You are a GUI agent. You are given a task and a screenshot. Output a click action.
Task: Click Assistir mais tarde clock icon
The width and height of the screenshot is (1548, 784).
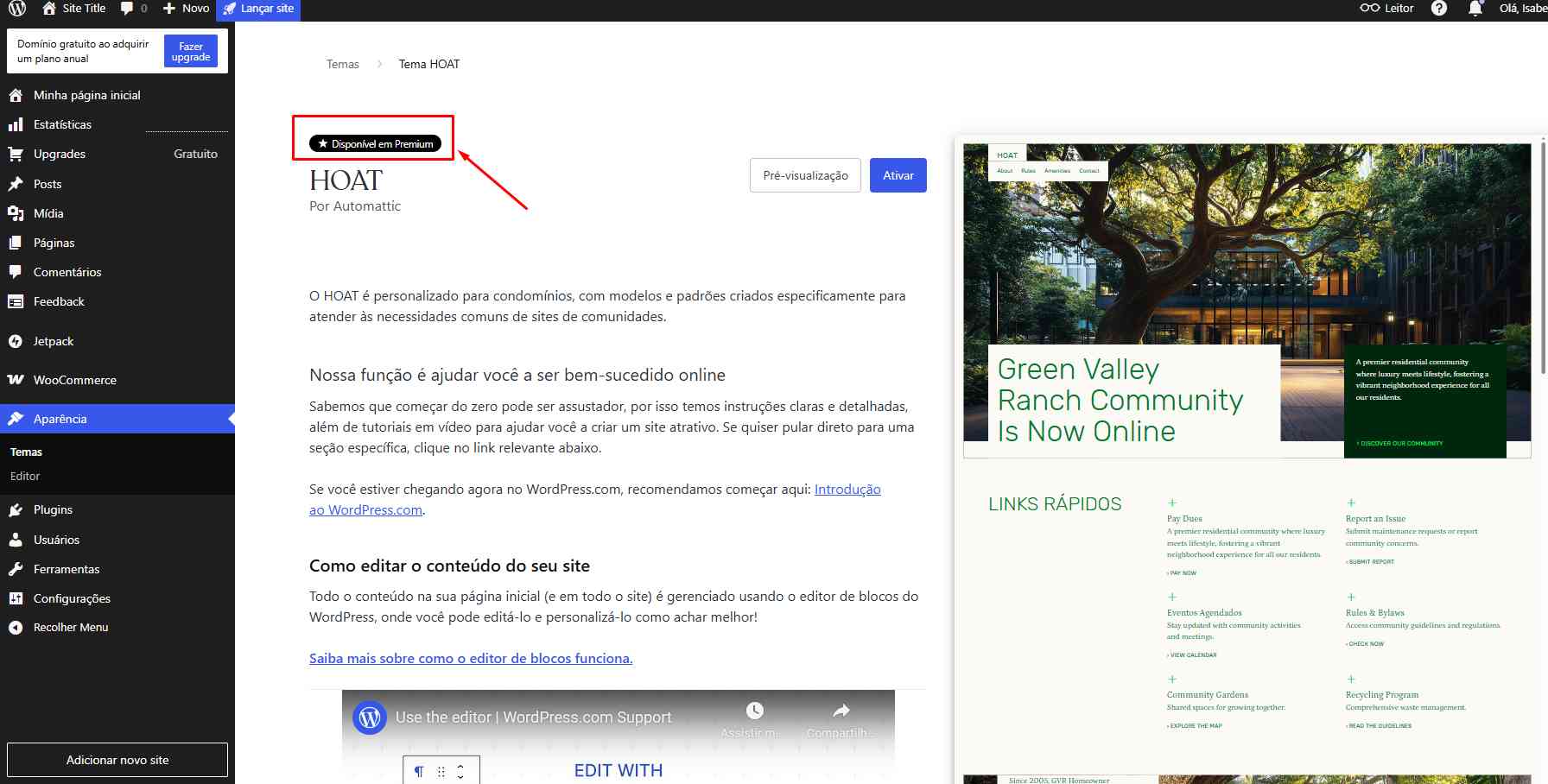click(x=754, y=711)
